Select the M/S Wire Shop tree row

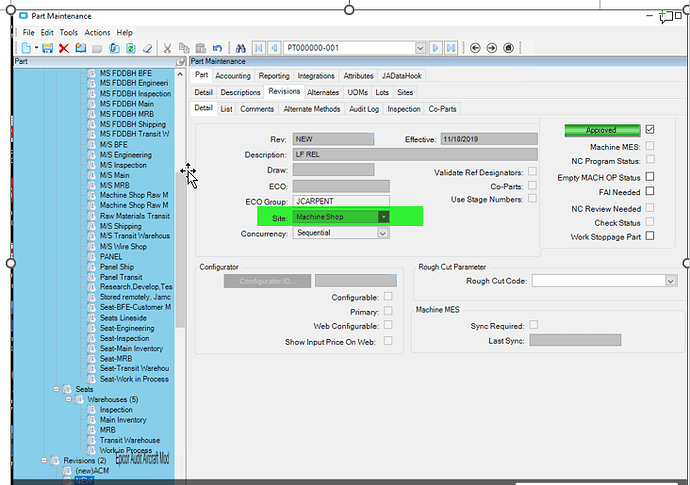pyautogui.click(x=123, y=246)
